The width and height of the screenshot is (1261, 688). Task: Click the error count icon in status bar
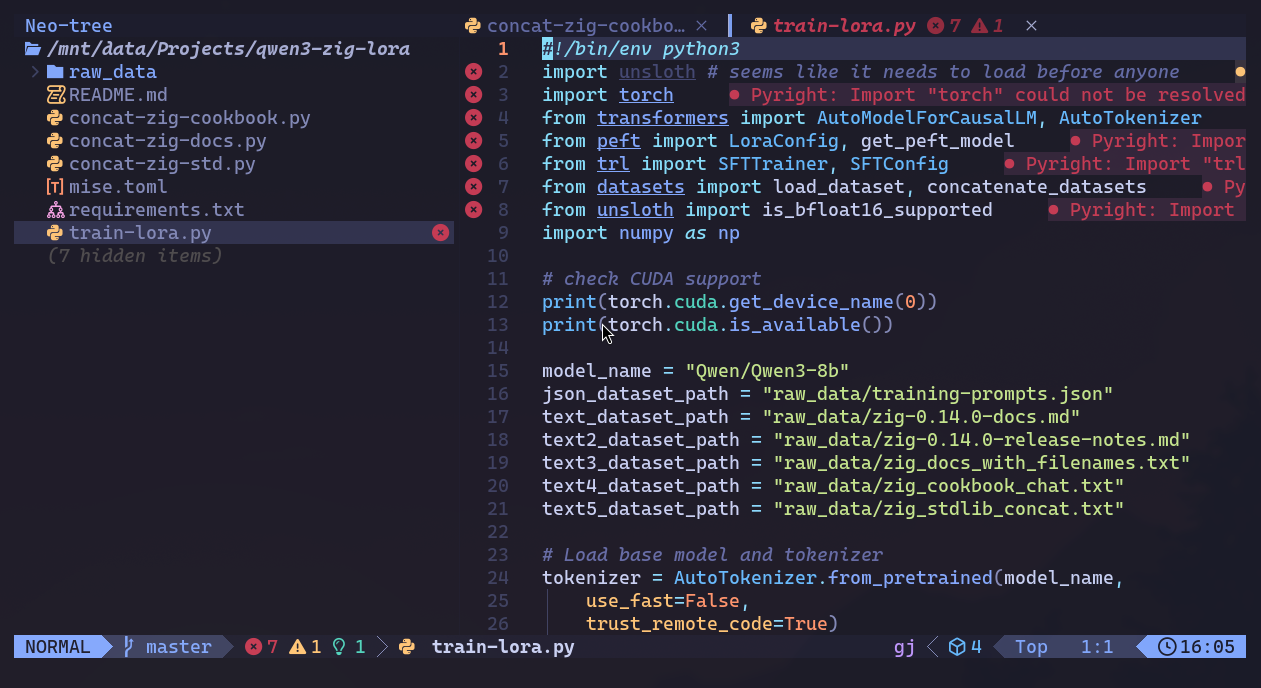click(254, 647)
